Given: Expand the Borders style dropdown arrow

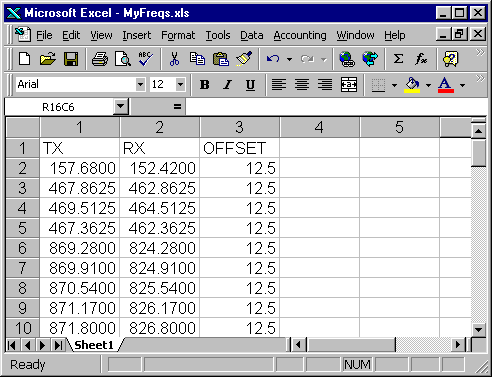Looking at the screenshot, I should 394,85.
